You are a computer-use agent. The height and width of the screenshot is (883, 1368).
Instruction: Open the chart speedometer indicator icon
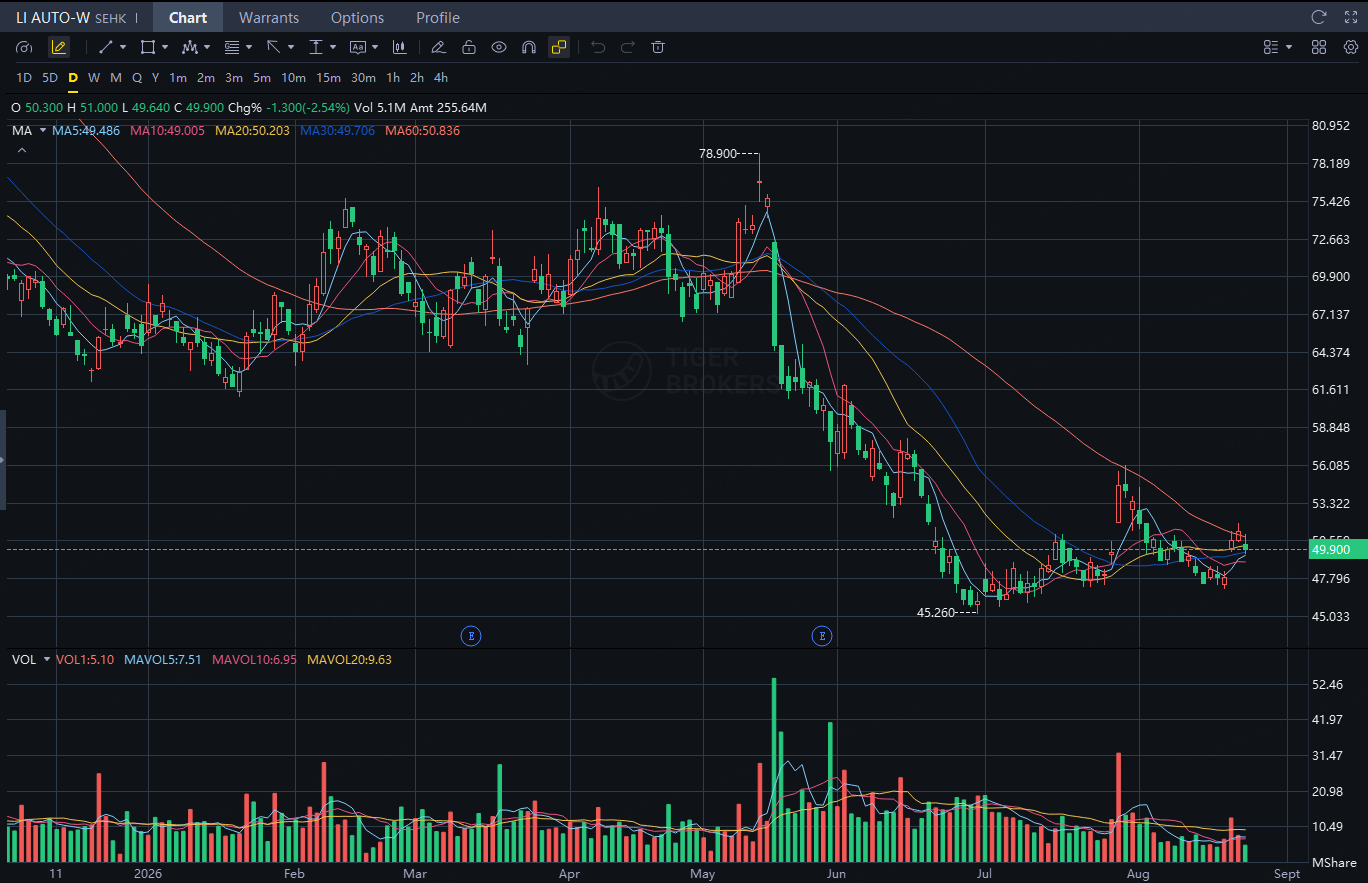(x=25, y=47)
